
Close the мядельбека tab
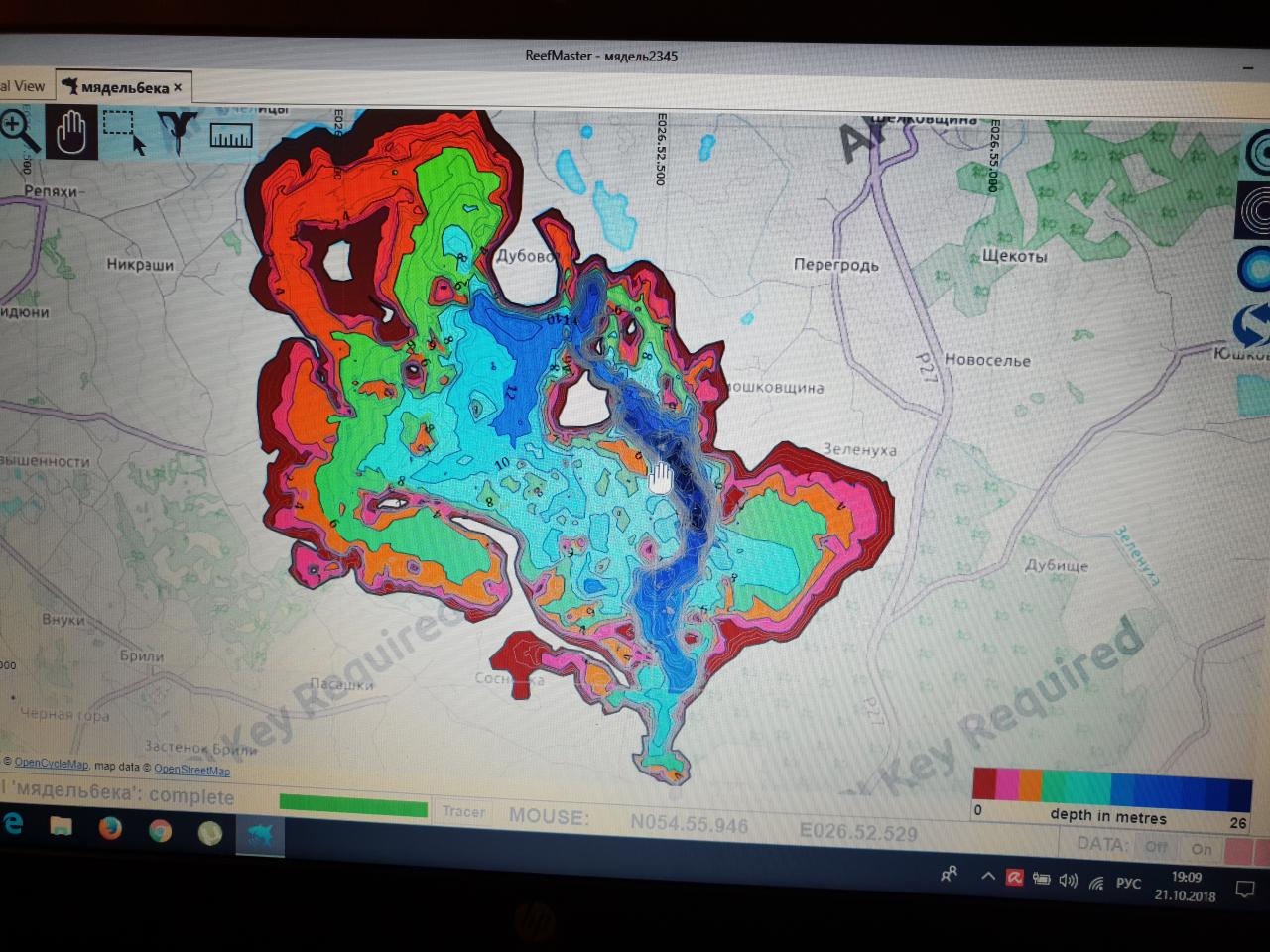coord(178,87)
